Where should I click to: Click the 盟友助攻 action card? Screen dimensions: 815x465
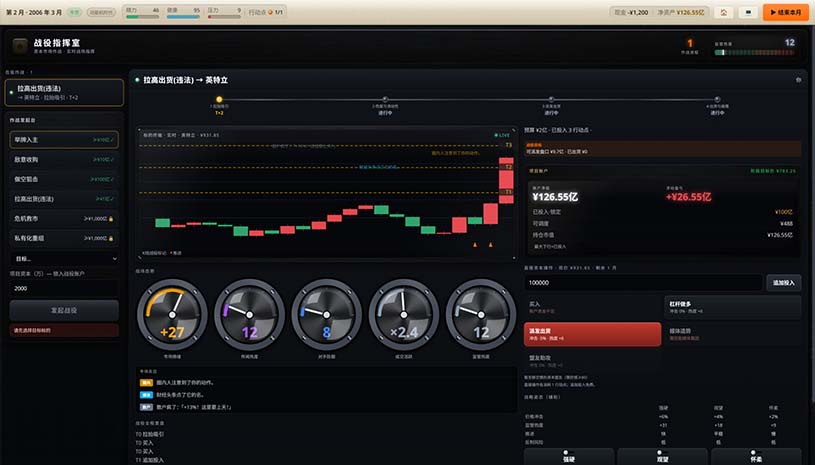pos(593,361)
